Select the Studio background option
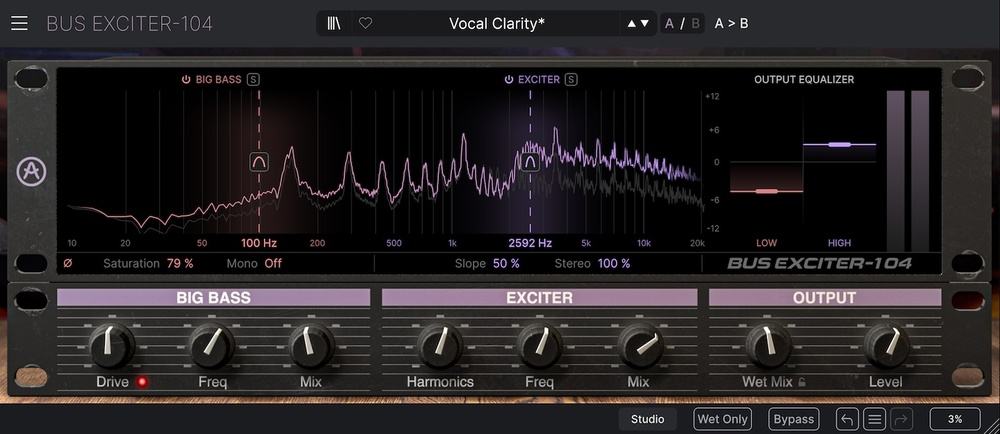The height and width of the screenshot is (434, 1000). coord(647,419)
